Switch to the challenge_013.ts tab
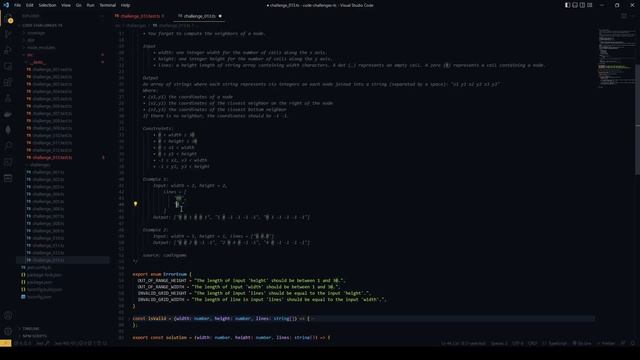 pyautogui.click(x=199, y=16)
